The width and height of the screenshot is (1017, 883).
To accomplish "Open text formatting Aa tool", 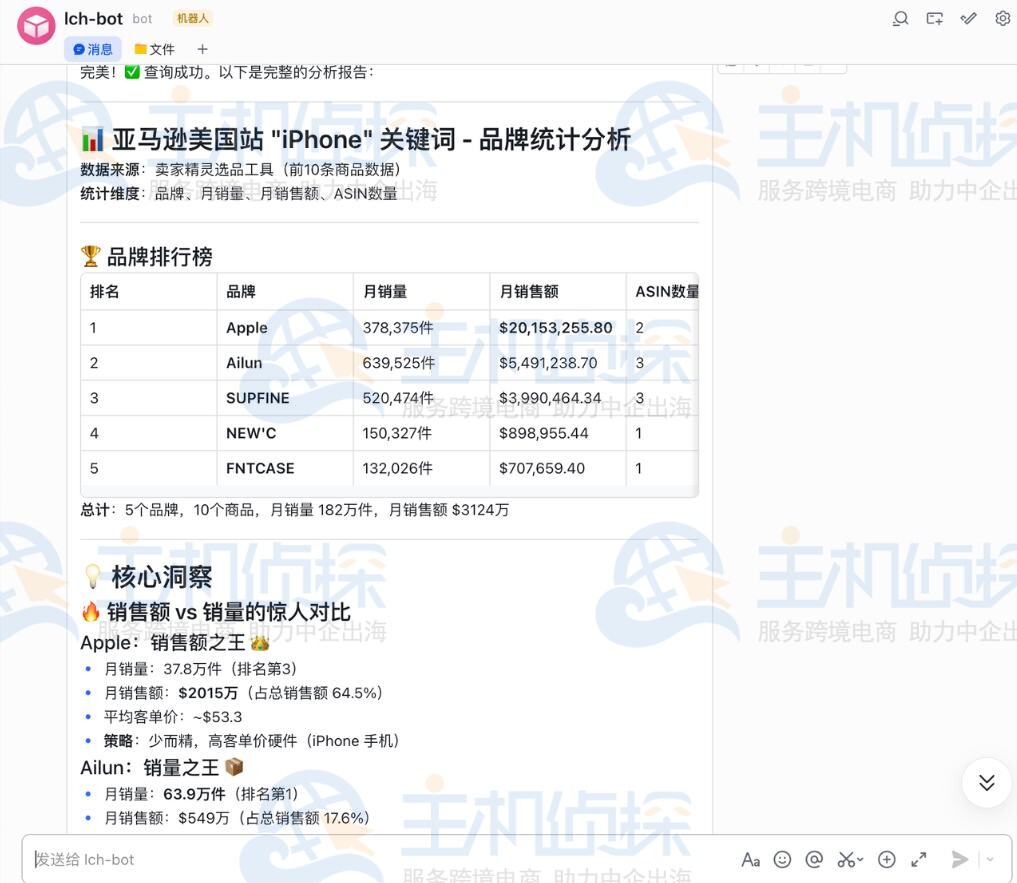I will (x=751, y=860).
